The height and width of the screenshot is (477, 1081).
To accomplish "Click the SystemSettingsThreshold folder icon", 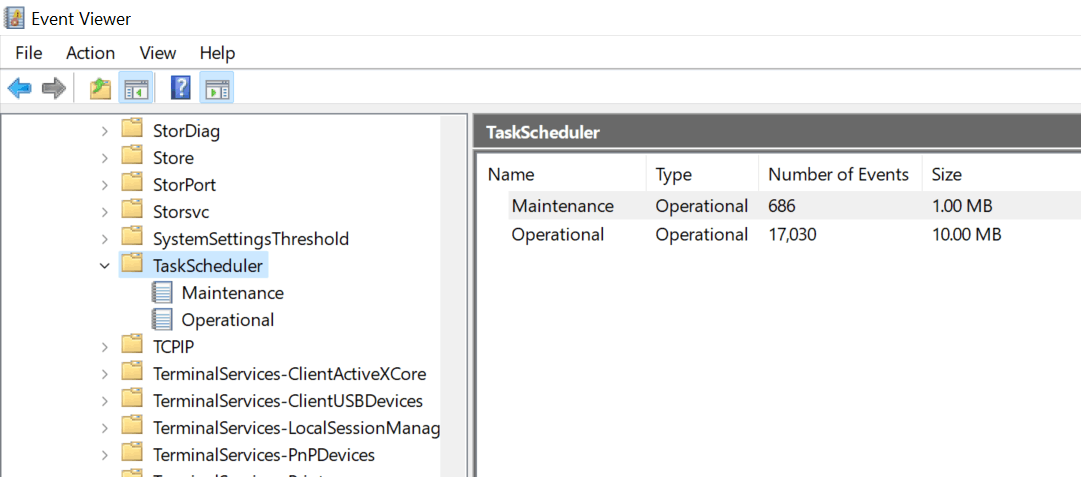I will [132, 238].
